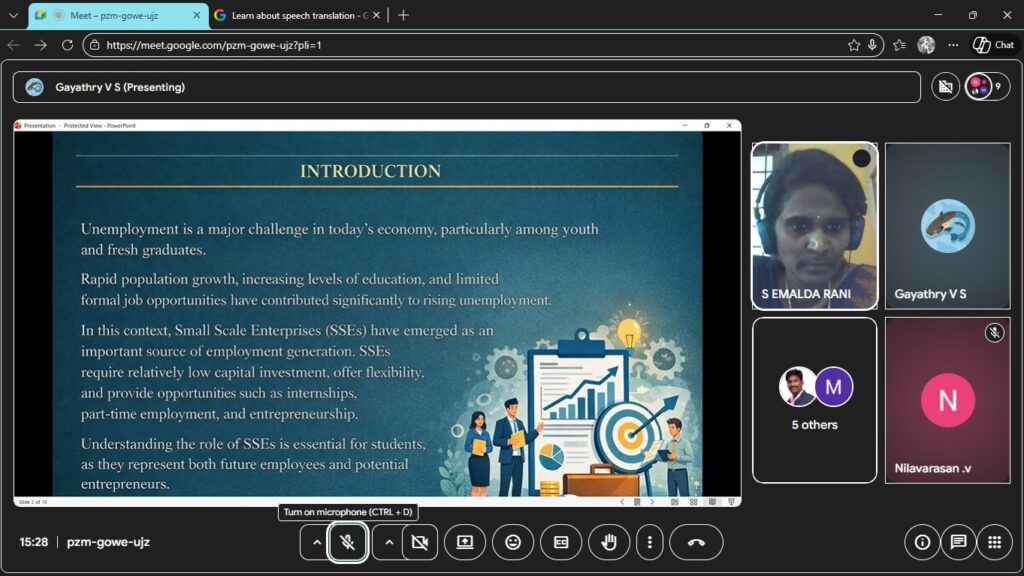
Task: Click the share screen icon
Action: 465,542
